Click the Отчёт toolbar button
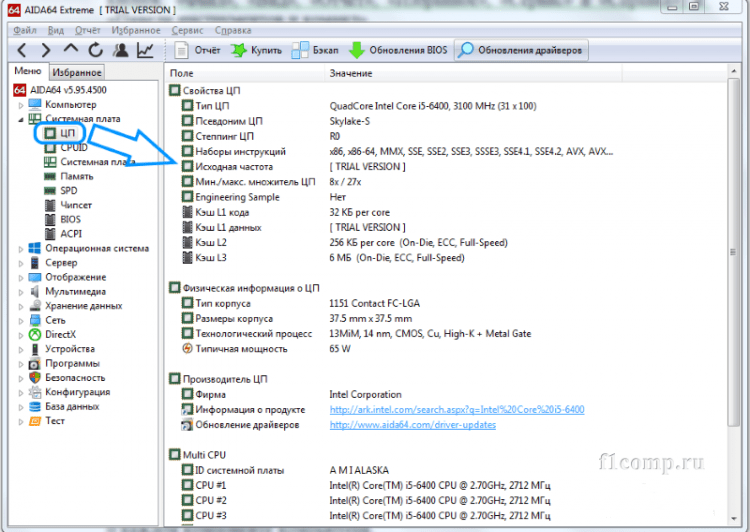750x532 pixels. point(198,50)
